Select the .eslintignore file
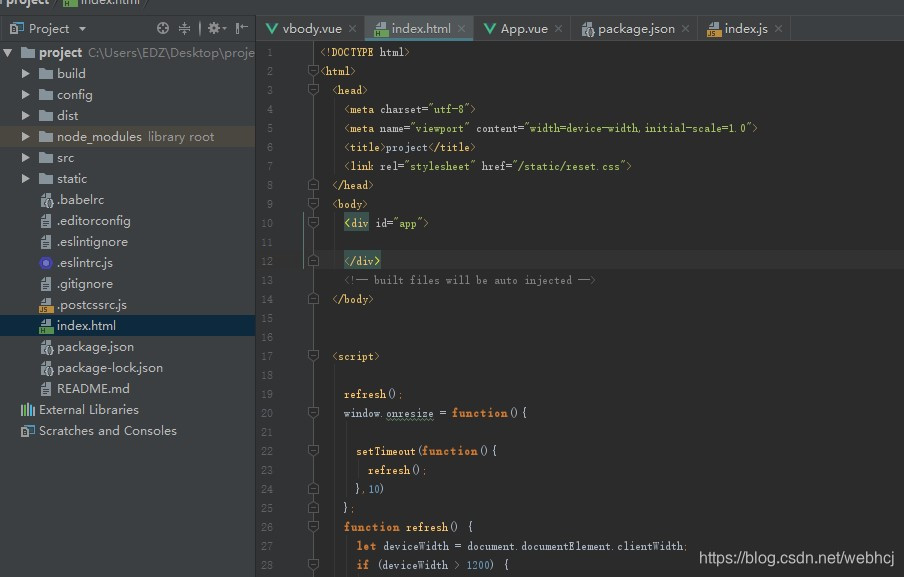904x577 pixels. (x=127, y=242)
